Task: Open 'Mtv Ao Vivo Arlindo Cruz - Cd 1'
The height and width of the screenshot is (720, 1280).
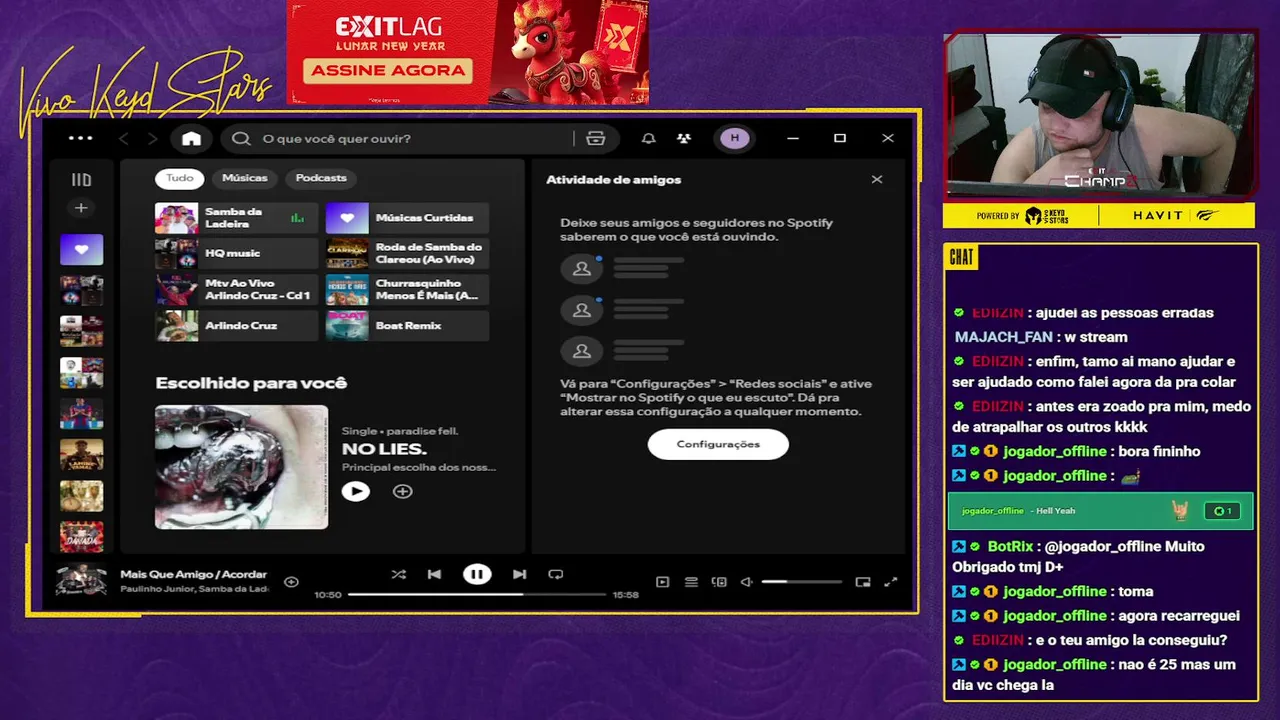Action: [236, 290]
